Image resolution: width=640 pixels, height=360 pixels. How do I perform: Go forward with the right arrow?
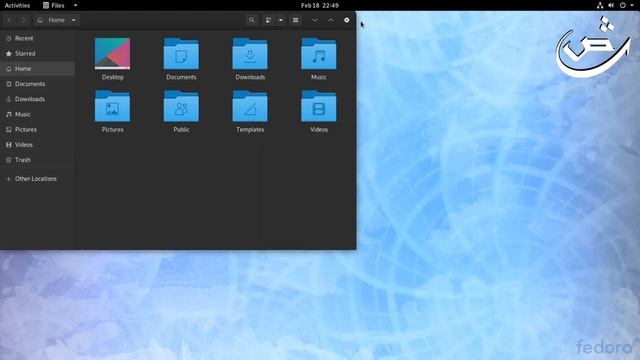(23, 20)
